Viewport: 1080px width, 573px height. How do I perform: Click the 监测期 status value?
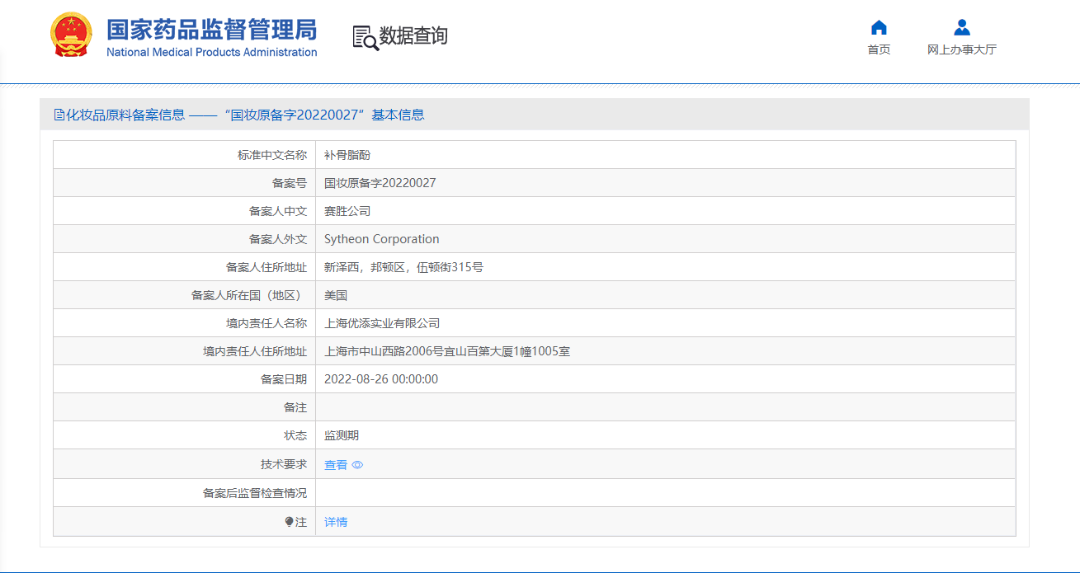click(341, 436)
